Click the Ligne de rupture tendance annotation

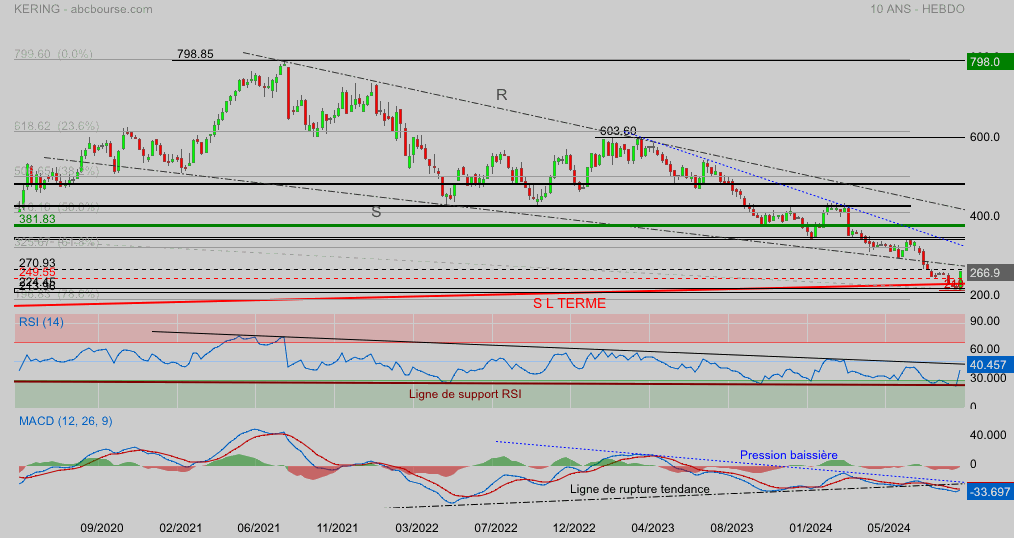pyautogui.click(x=640, y=490)
